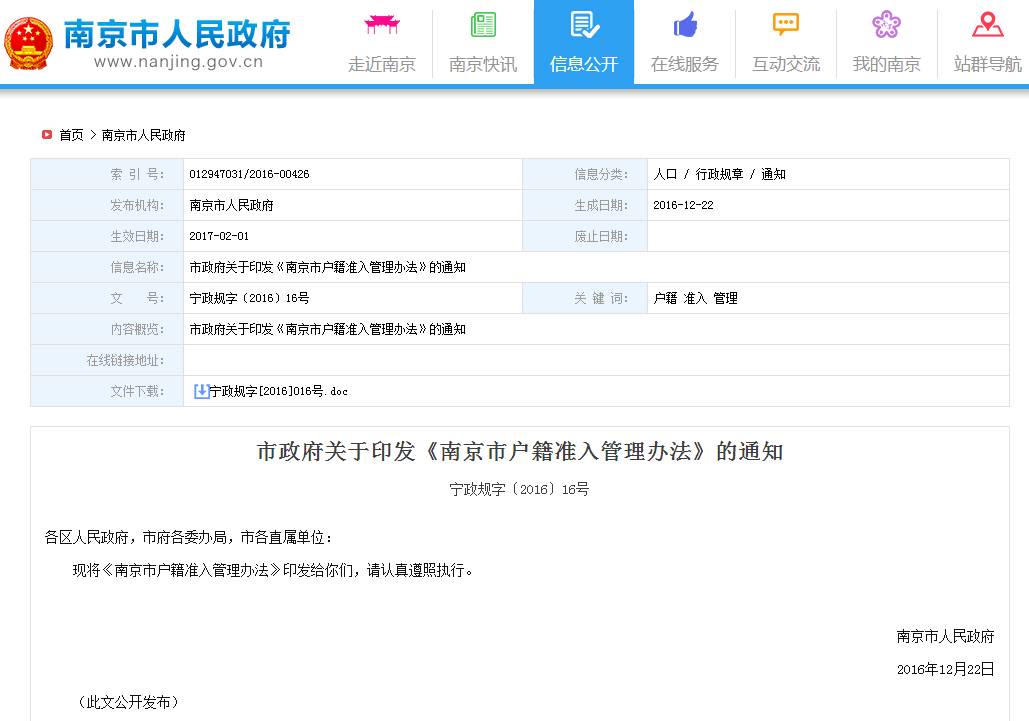Click the 在线服务 thumbs-up icon
This screenshot has width=1029, height=721.
click(x=685, y=24)
